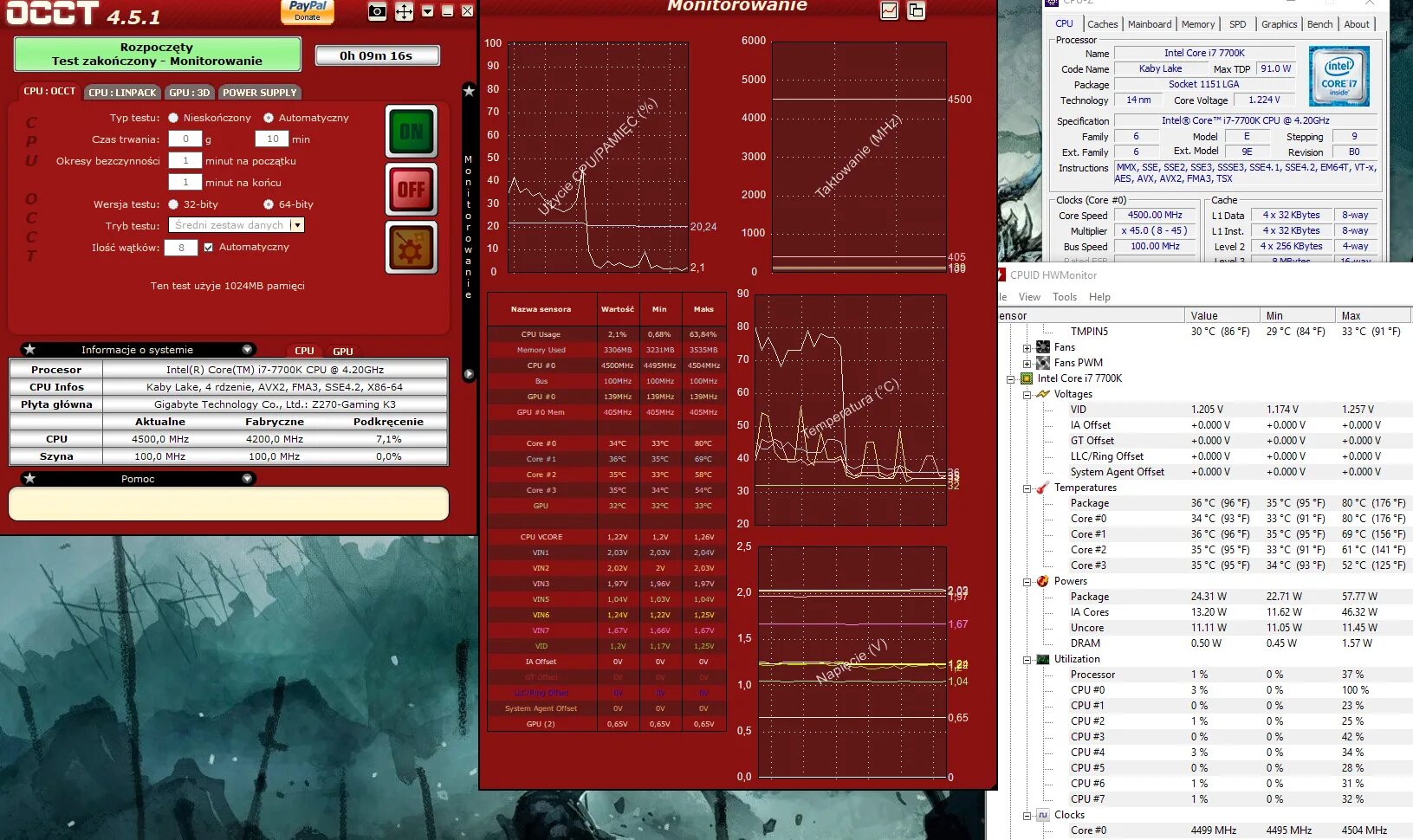Select the CPU : OCCT tab
1413x840 pixels.
[x=49, y=91]
